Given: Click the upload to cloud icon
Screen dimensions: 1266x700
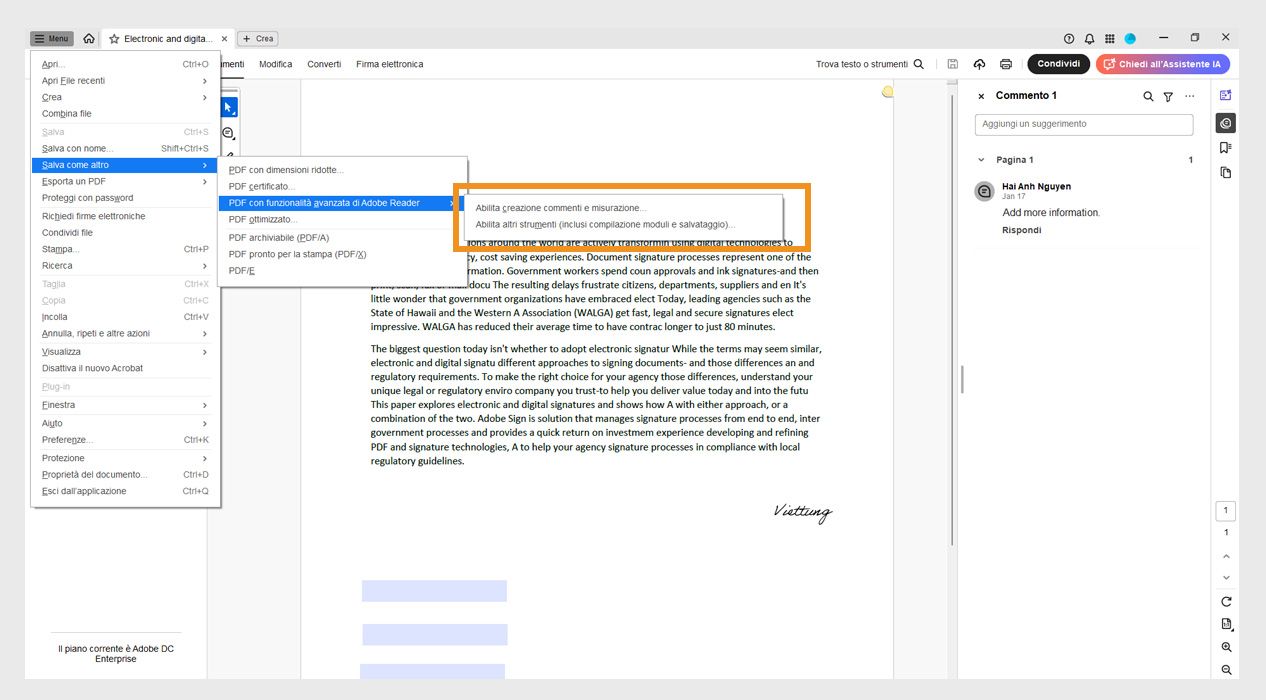Looking at the screenshot, I should tap(979, 63).
